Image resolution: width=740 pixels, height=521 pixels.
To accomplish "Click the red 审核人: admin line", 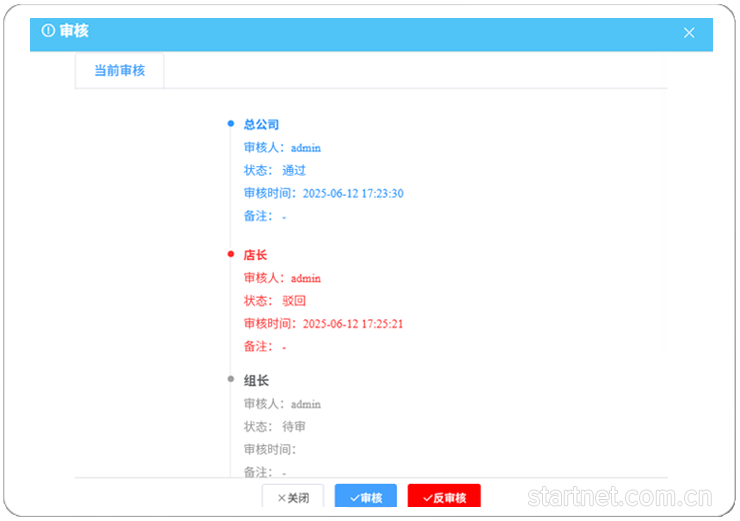I will coord(282,278).
